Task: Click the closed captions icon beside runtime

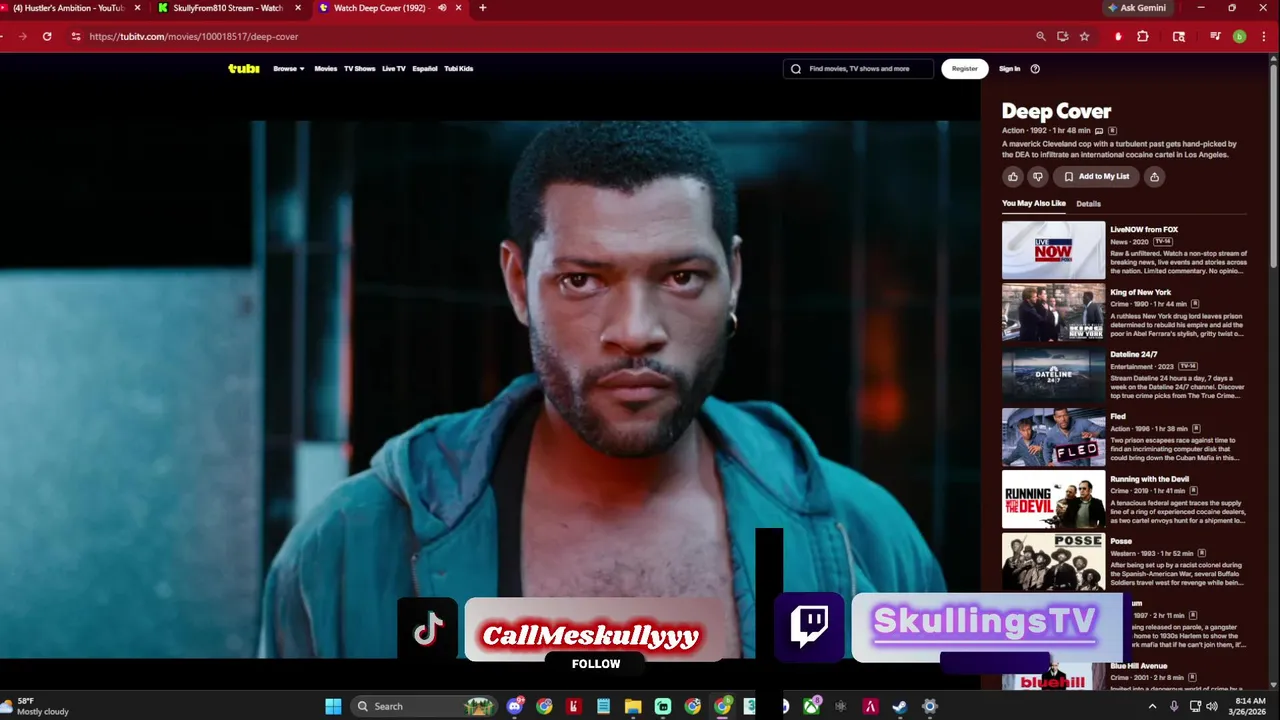Action: [x=1099, y=131]
